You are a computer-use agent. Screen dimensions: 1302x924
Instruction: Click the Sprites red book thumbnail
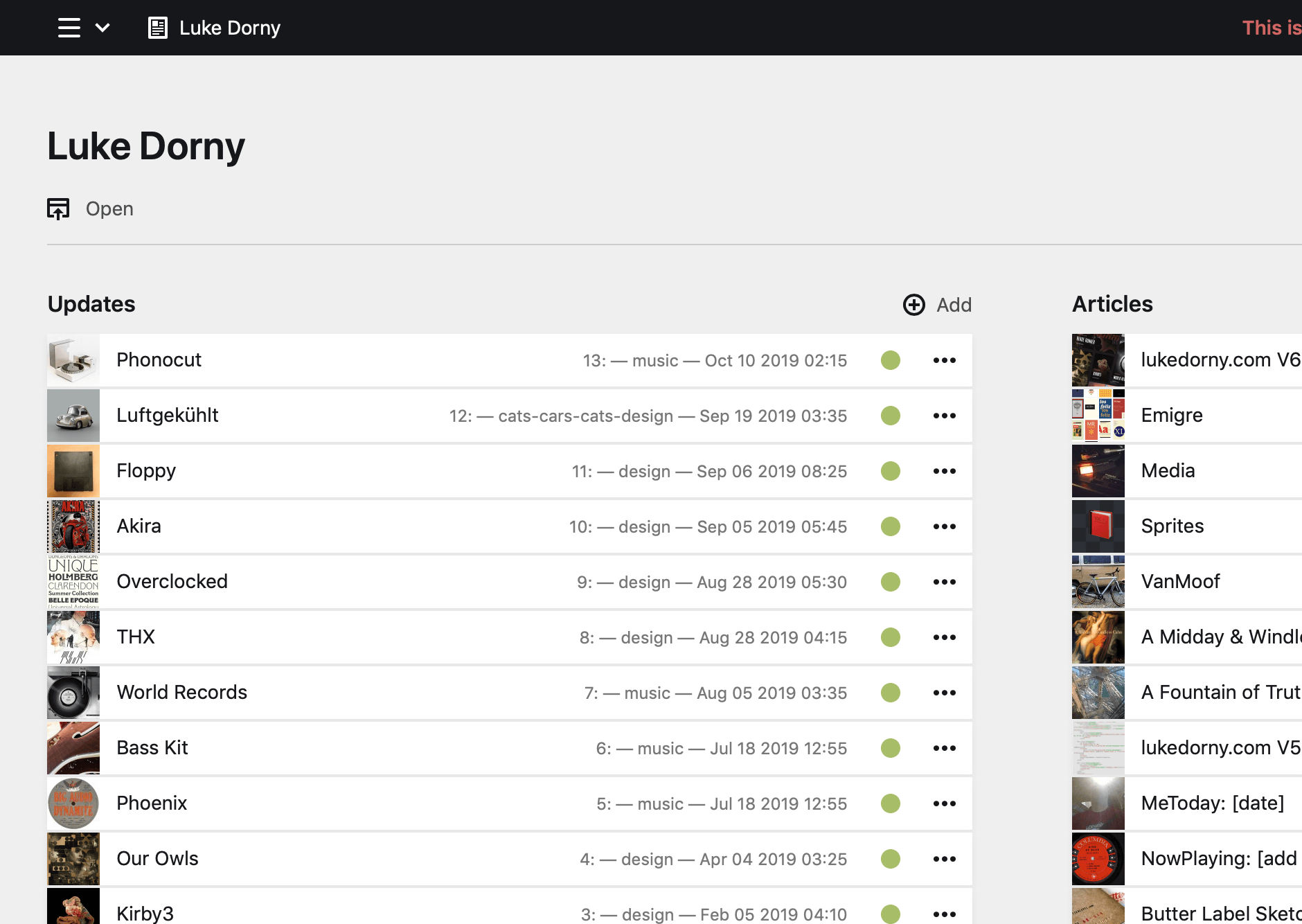coord(1098,526)
